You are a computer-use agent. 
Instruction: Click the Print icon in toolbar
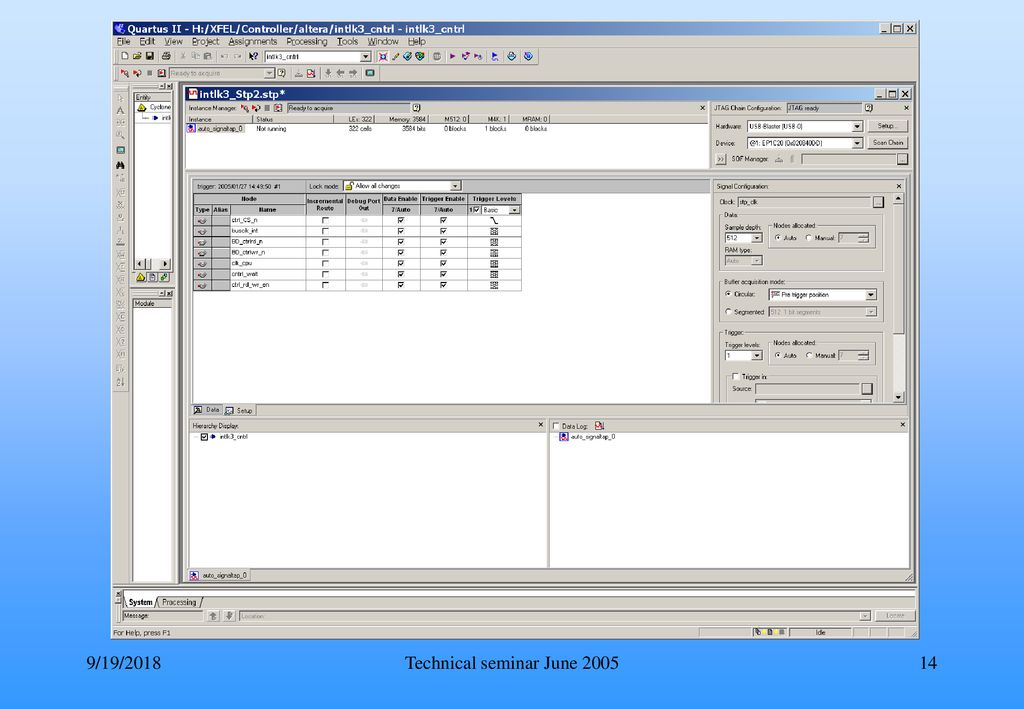(166, 56)
